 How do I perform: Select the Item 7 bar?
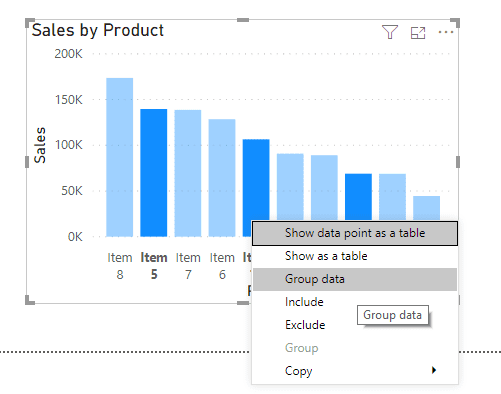pyautogui.click(x=188, y=173)
